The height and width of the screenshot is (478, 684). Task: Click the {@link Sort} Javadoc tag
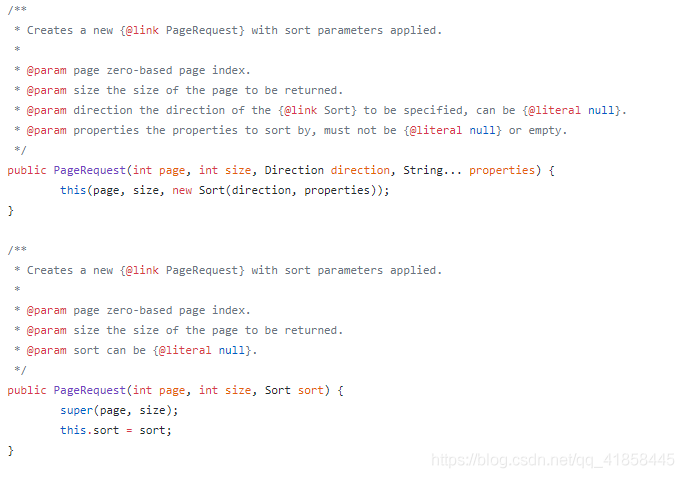(317, 110)
